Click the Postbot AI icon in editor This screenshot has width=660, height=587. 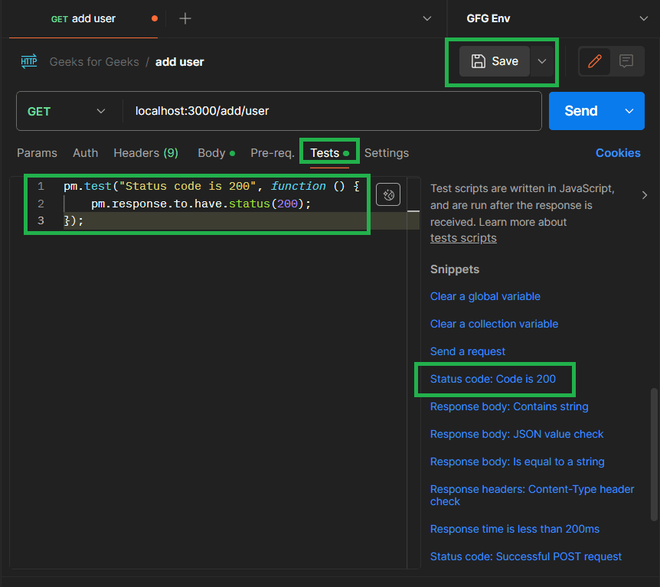(x=388, y=195)
